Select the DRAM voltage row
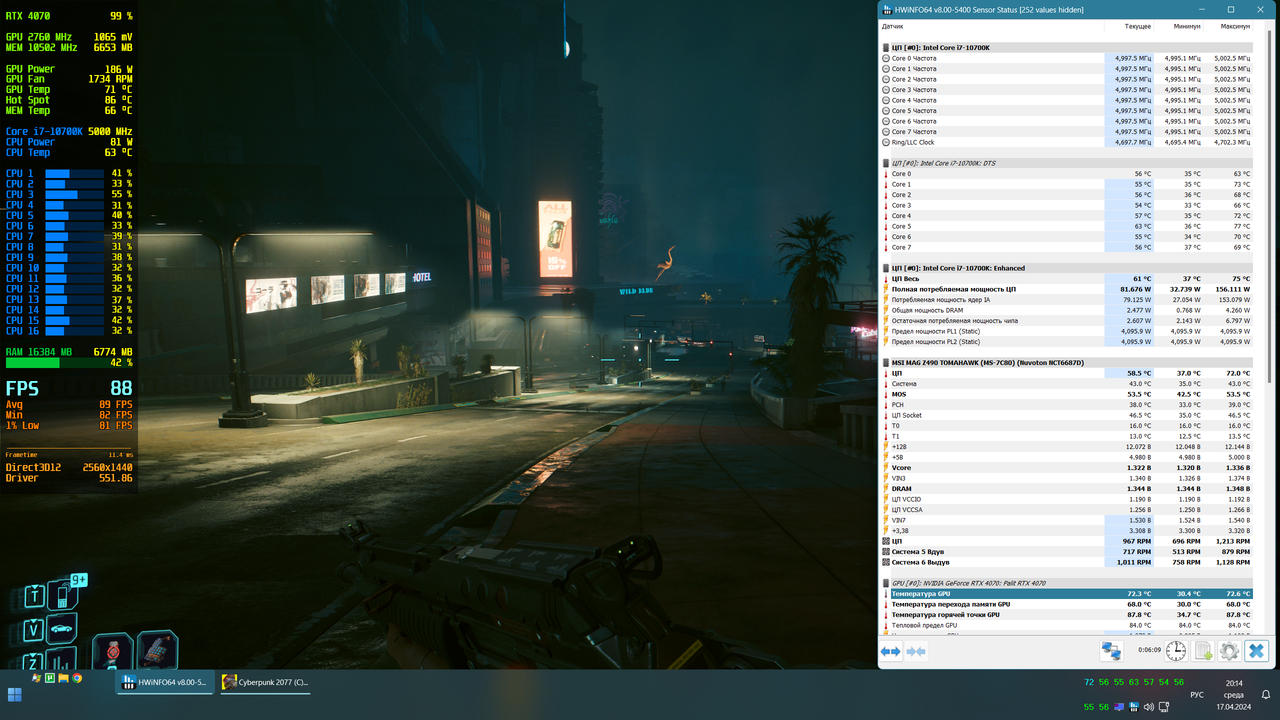Viewport: 1280px width, 720px height. [x=1071, y=489]
